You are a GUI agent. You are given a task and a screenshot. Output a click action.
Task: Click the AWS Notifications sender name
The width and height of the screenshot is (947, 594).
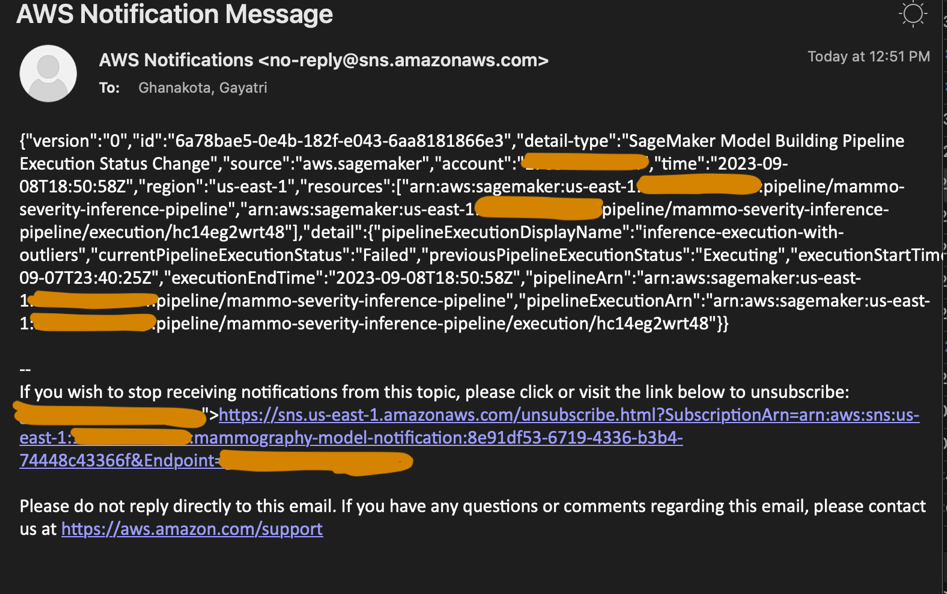(176, 60)
